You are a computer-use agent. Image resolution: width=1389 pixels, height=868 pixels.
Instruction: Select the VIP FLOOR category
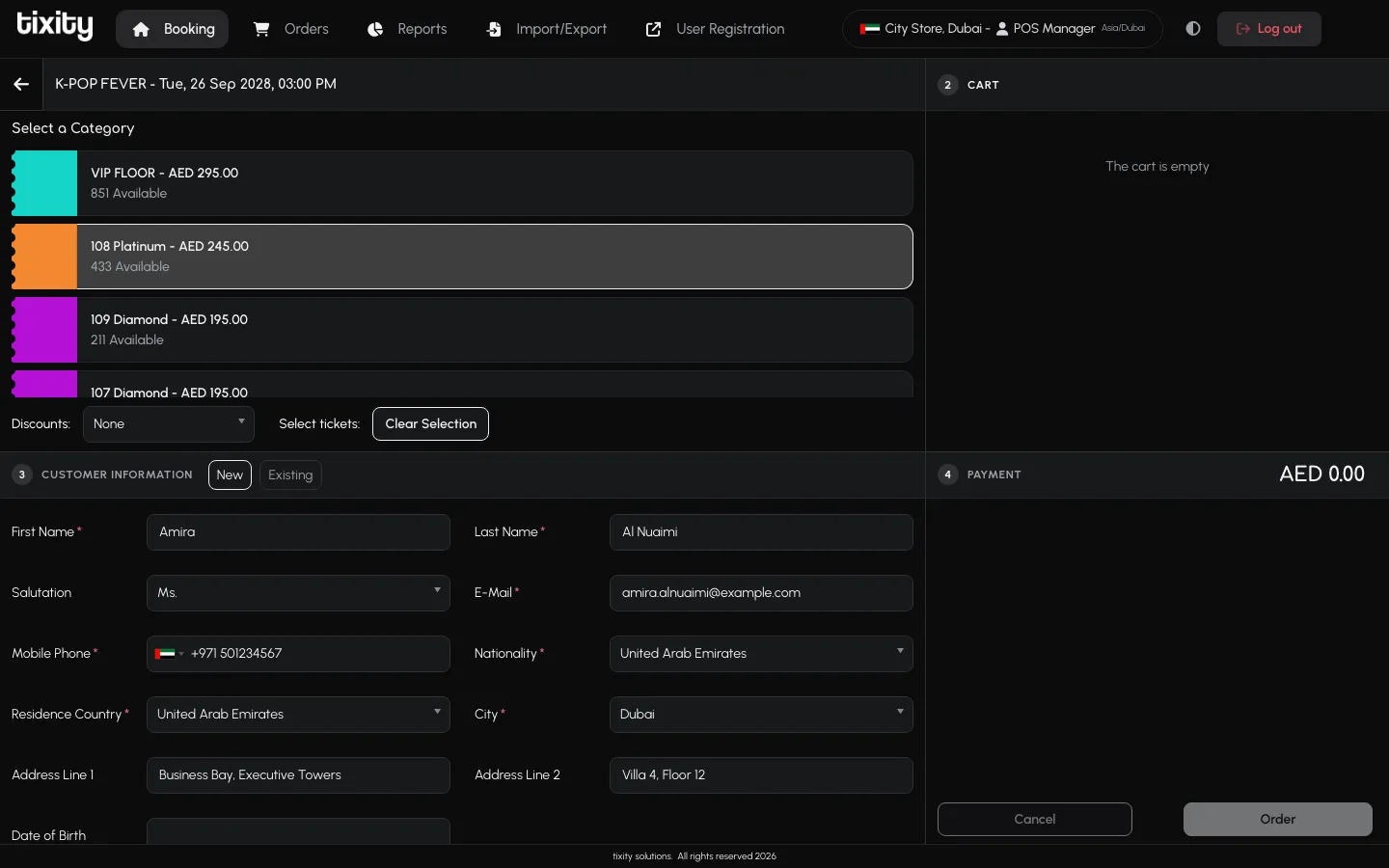pos(462,183)
